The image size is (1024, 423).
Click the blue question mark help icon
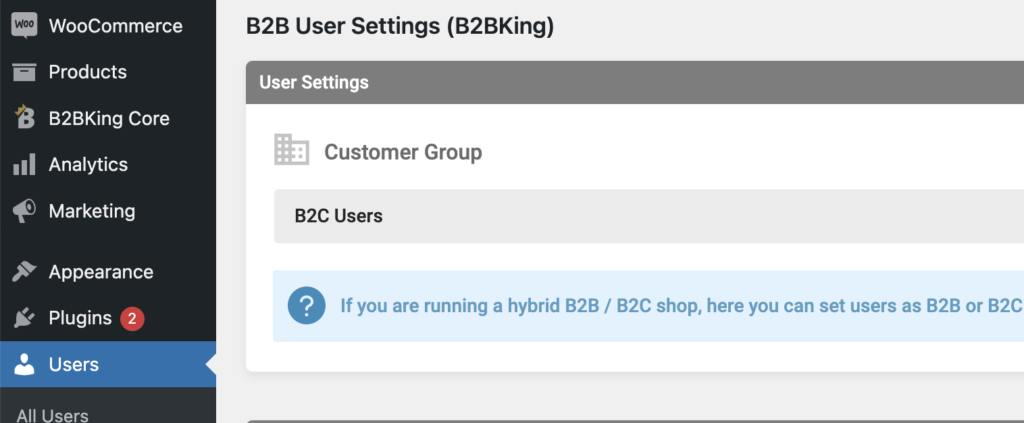click(306, 305)
